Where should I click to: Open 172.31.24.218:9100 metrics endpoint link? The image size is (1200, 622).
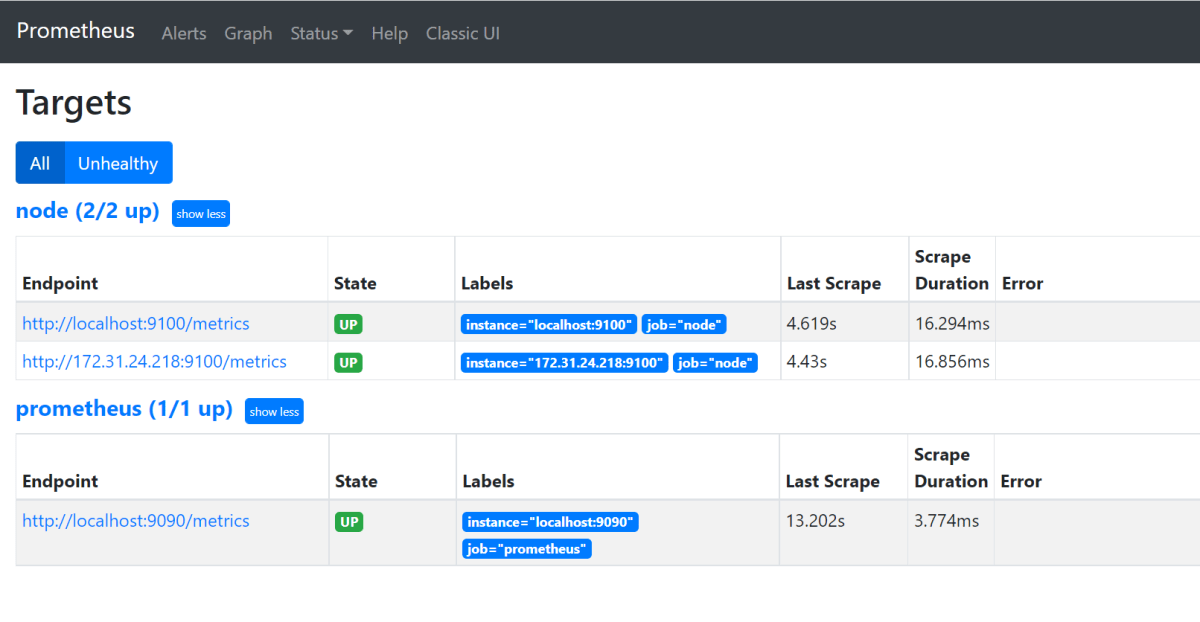(x=154, y=362)
